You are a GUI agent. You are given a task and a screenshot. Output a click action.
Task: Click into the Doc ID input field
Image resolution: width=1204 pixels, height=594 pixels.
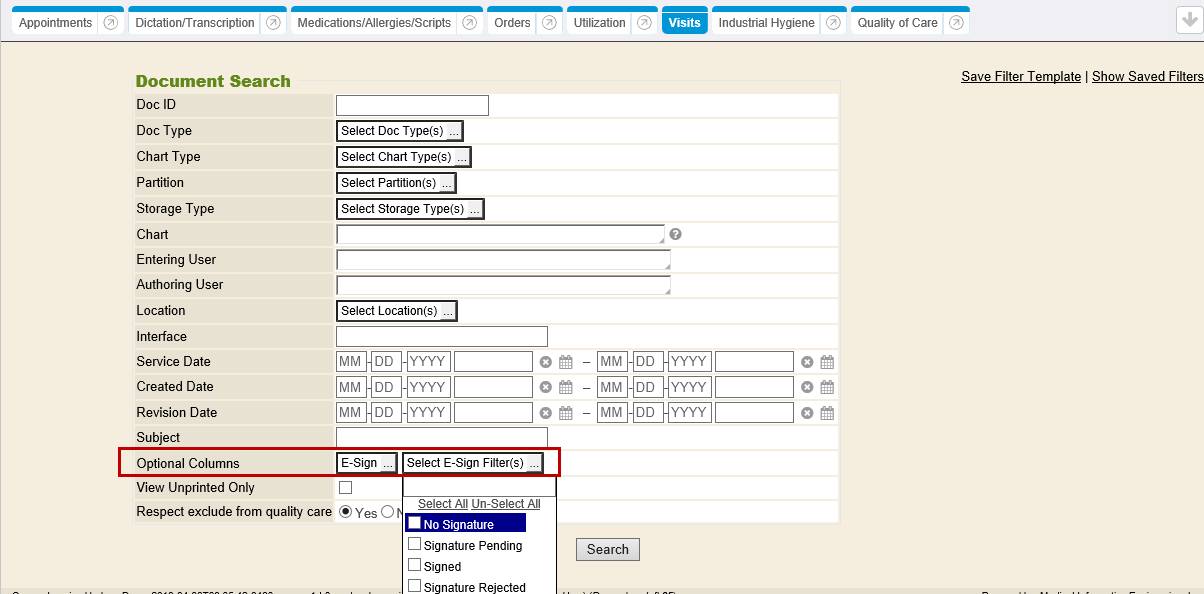(412, 105)
